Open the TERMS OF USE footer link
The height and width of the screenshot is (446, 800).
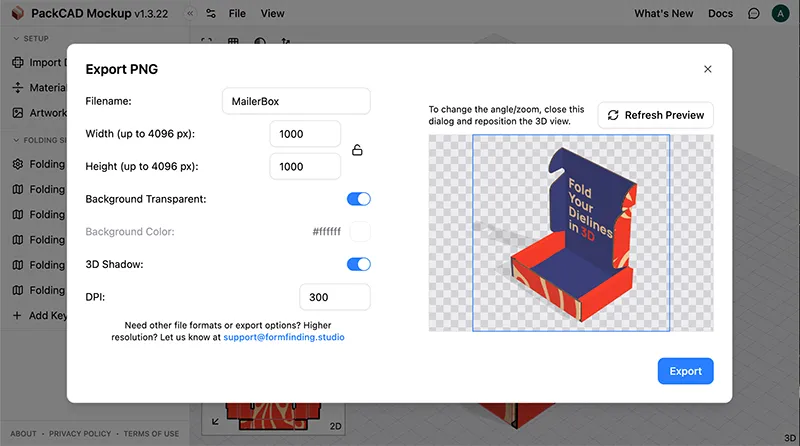click(x=151, y=434)
